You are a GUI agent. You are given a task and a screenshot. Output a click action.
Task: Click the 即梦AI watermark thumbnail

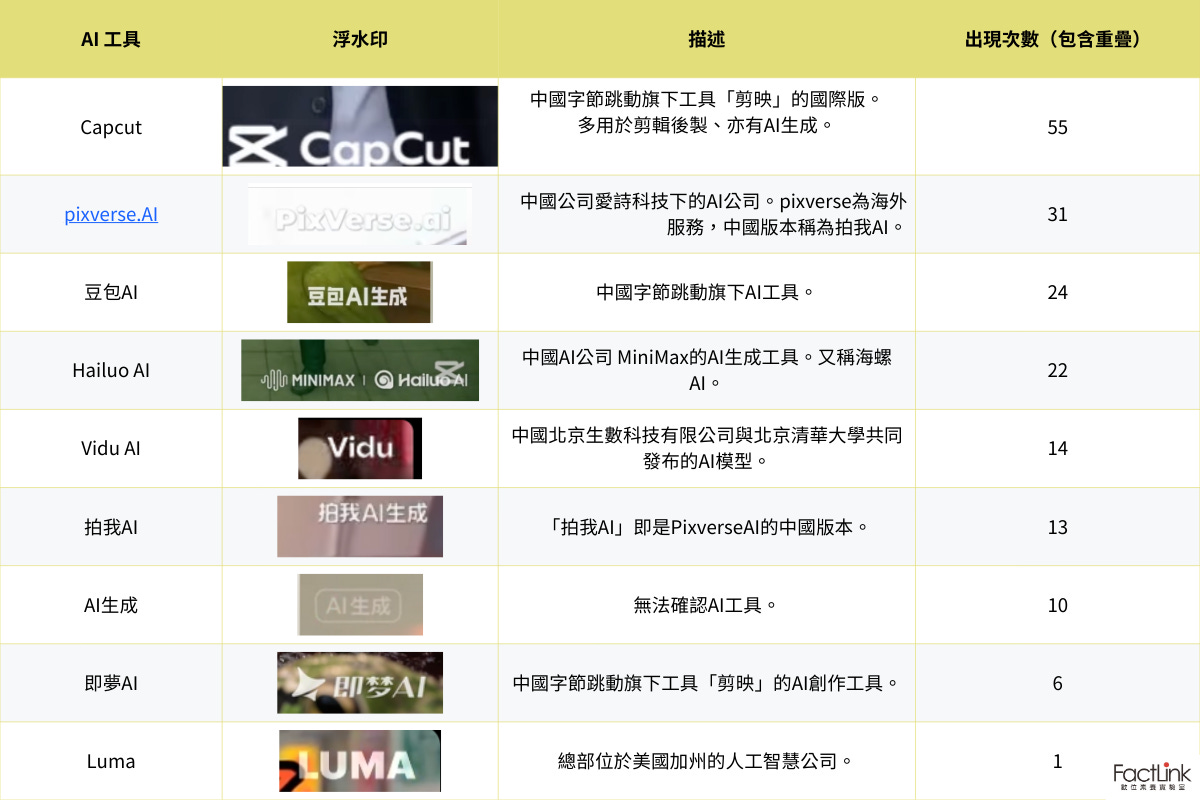pos(360,682)
